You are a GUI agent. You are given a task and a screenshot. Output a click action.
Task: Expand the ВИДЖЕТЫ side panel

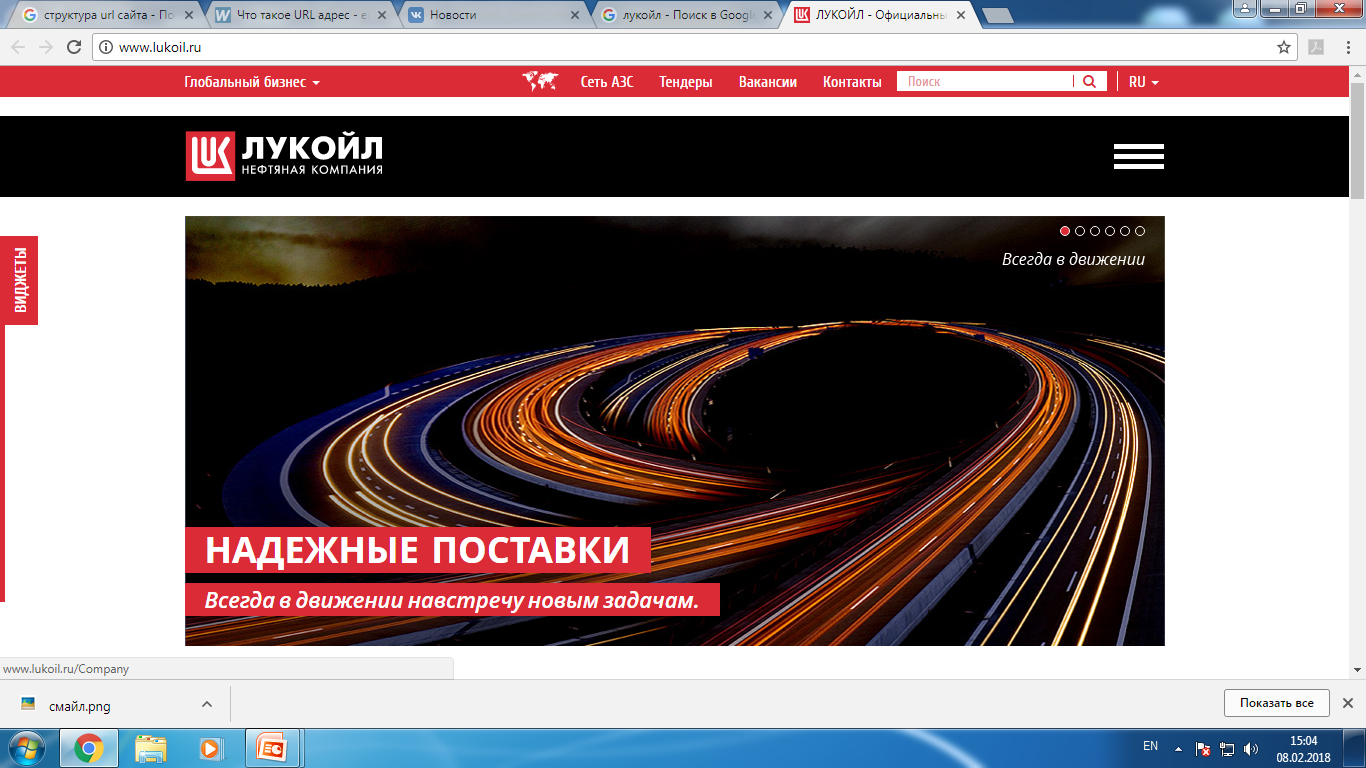tap(20, 280)
